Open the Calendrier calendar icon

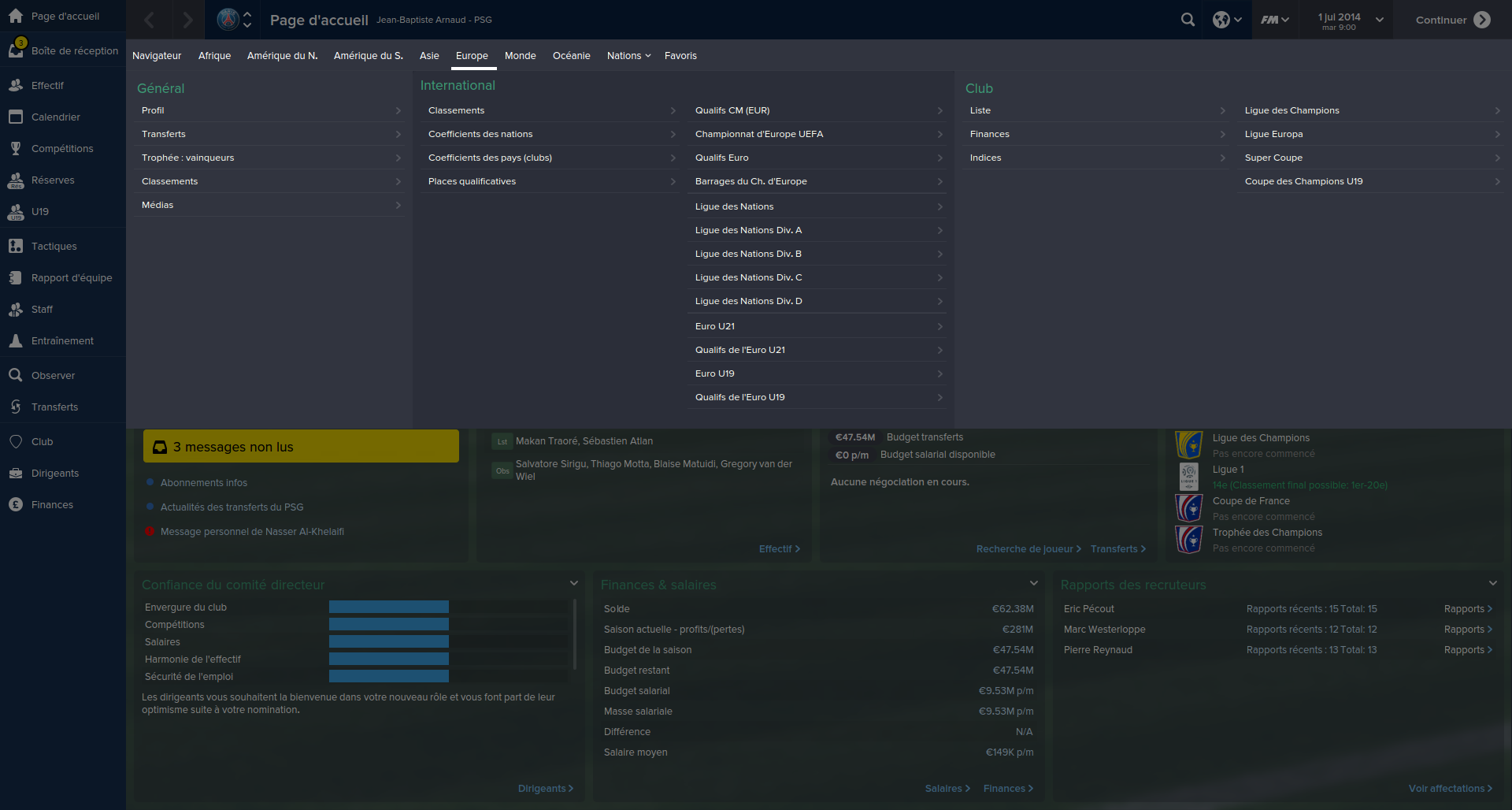coord(16,117)
